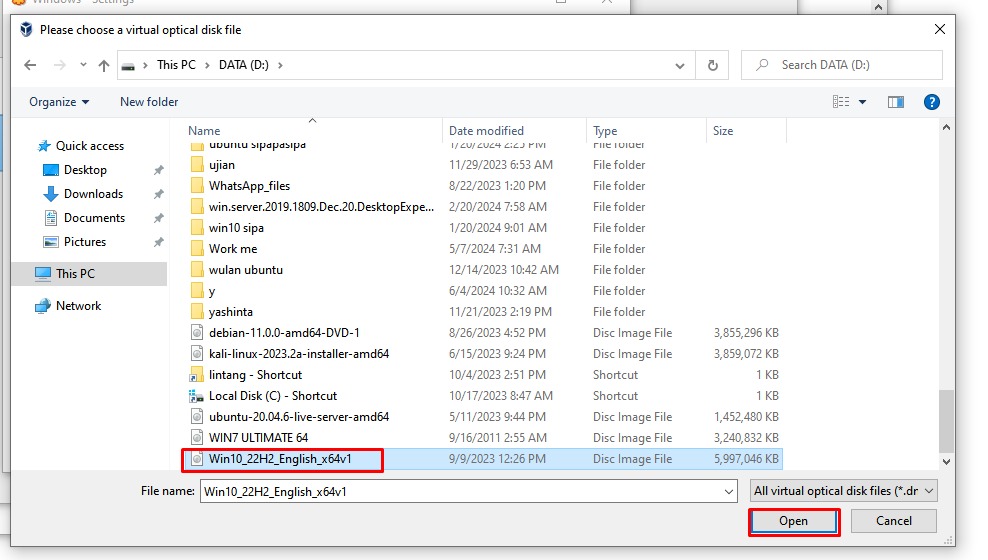The width and height of the screenshot is (988, 560).
Task: Click the Forward navigation arrow
Action: pyautogui.click(x=59, y=65)
